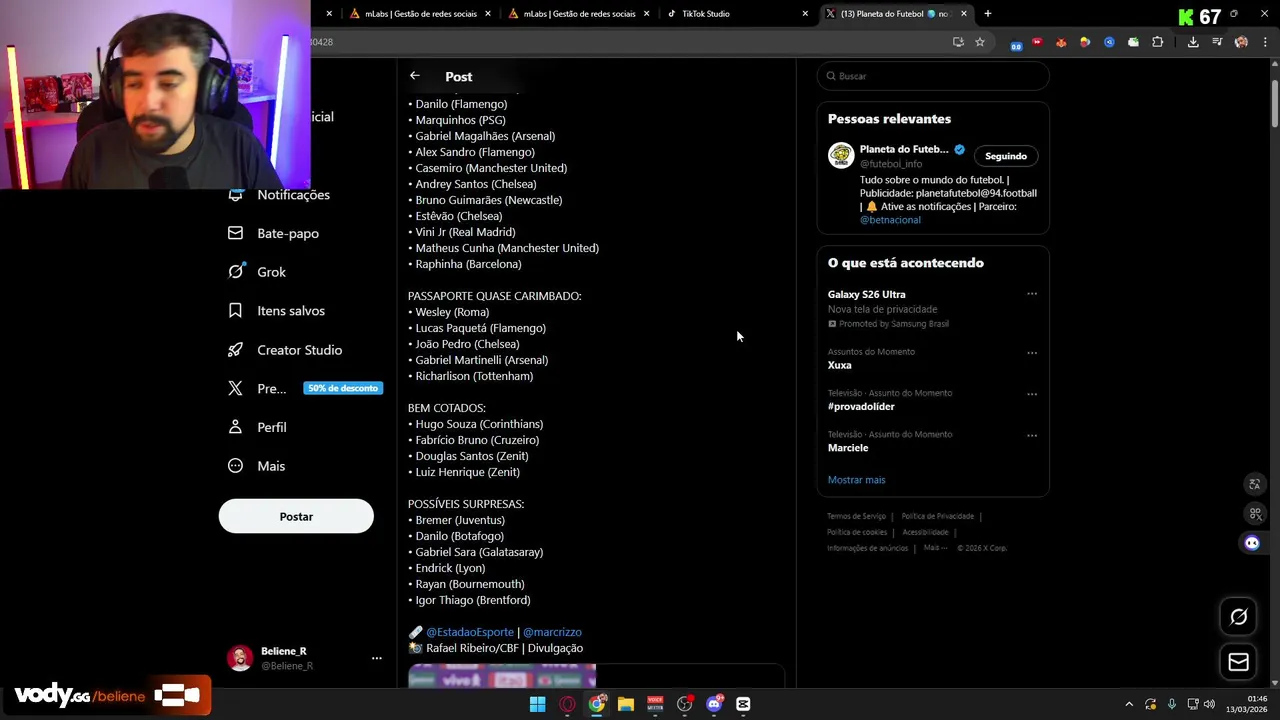Open Acessibilidade footer link
The height and width of the screenshot is (720, 1280).
point(925,532)
